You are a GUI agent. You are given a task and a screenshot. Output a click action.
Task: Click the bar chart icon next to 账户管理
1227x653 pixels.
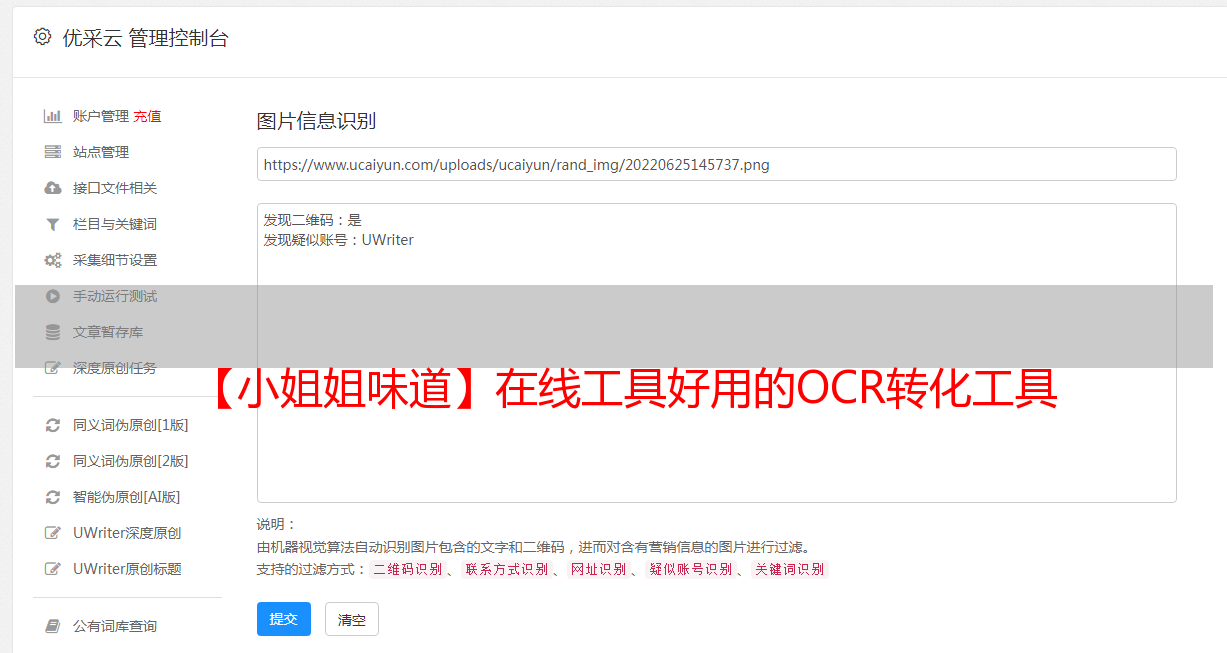pos(53,116)
